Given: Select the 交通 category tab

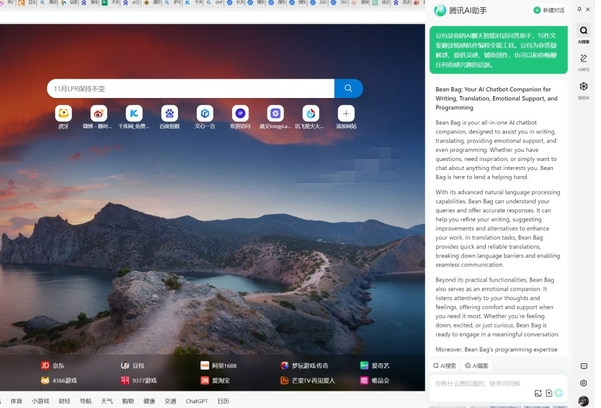Looking at the screenshot, I should click(170, 401).
